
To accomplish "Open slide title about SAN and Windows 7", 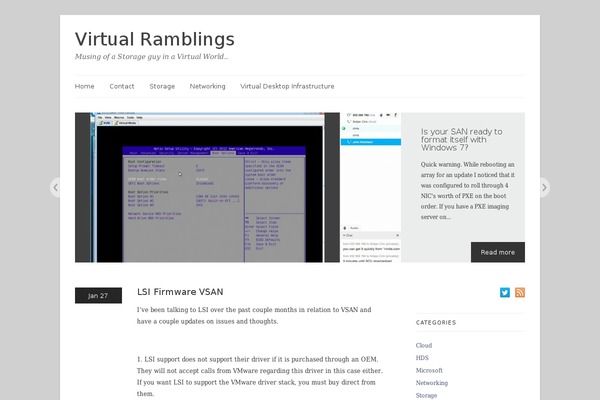I will click(461, 140).
